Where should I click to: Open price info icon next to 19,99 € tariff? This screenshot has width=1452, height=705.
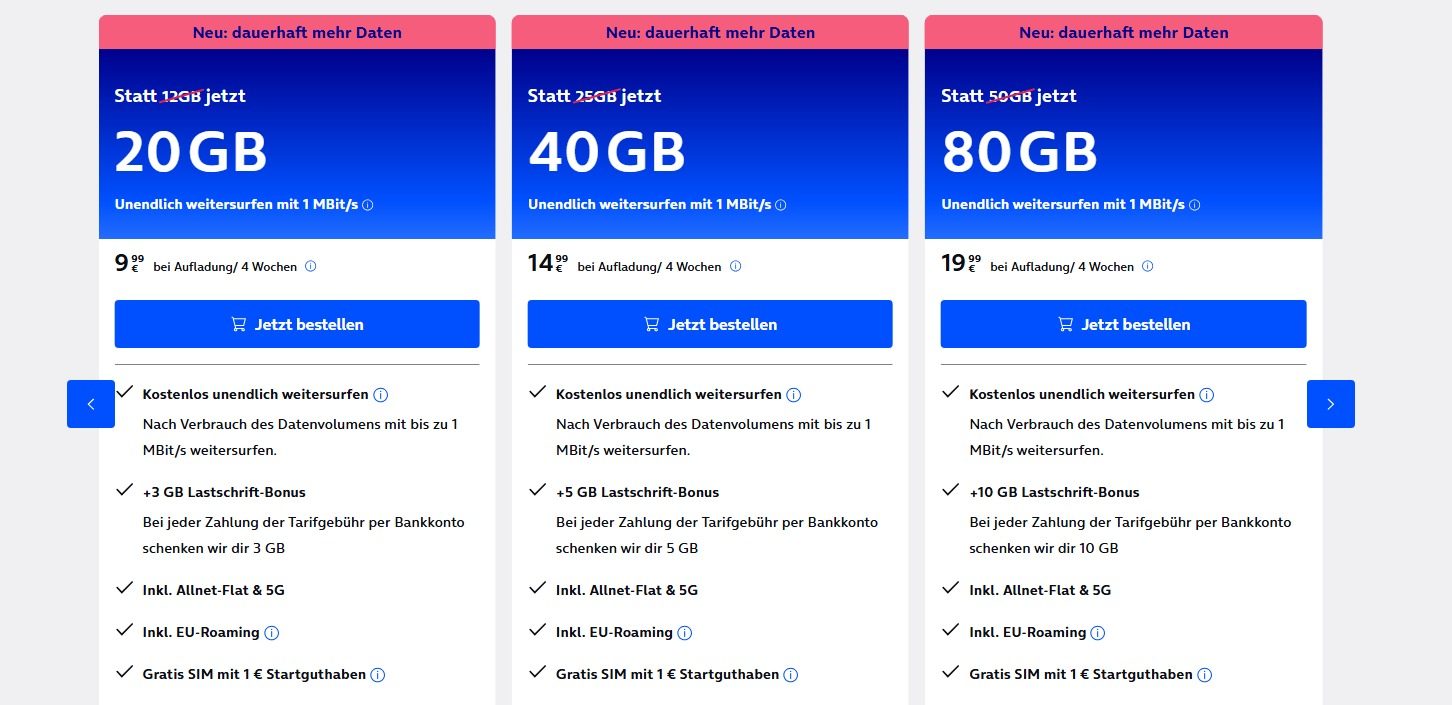1147,267
